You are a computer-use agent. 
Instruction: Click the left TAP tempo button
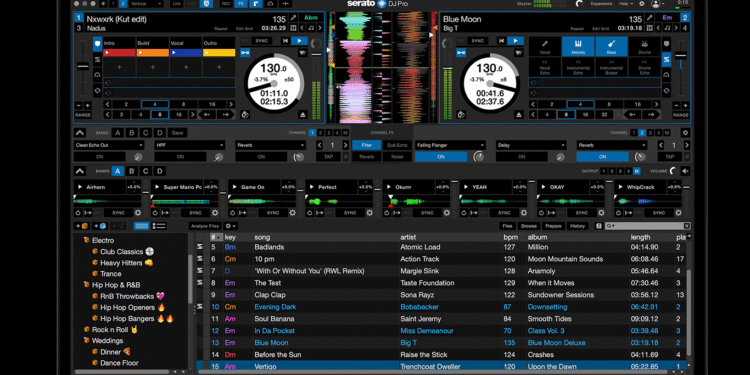point(328,156)
